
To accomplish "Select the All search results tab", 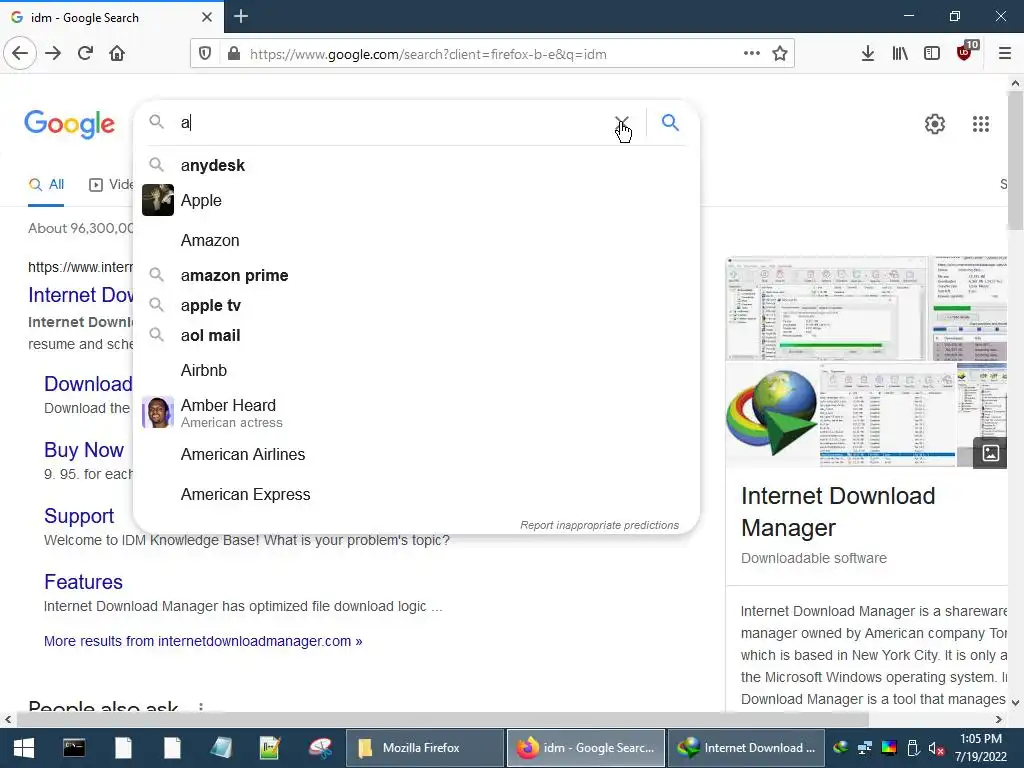I will pyautogui.click(x=46, y=185).
